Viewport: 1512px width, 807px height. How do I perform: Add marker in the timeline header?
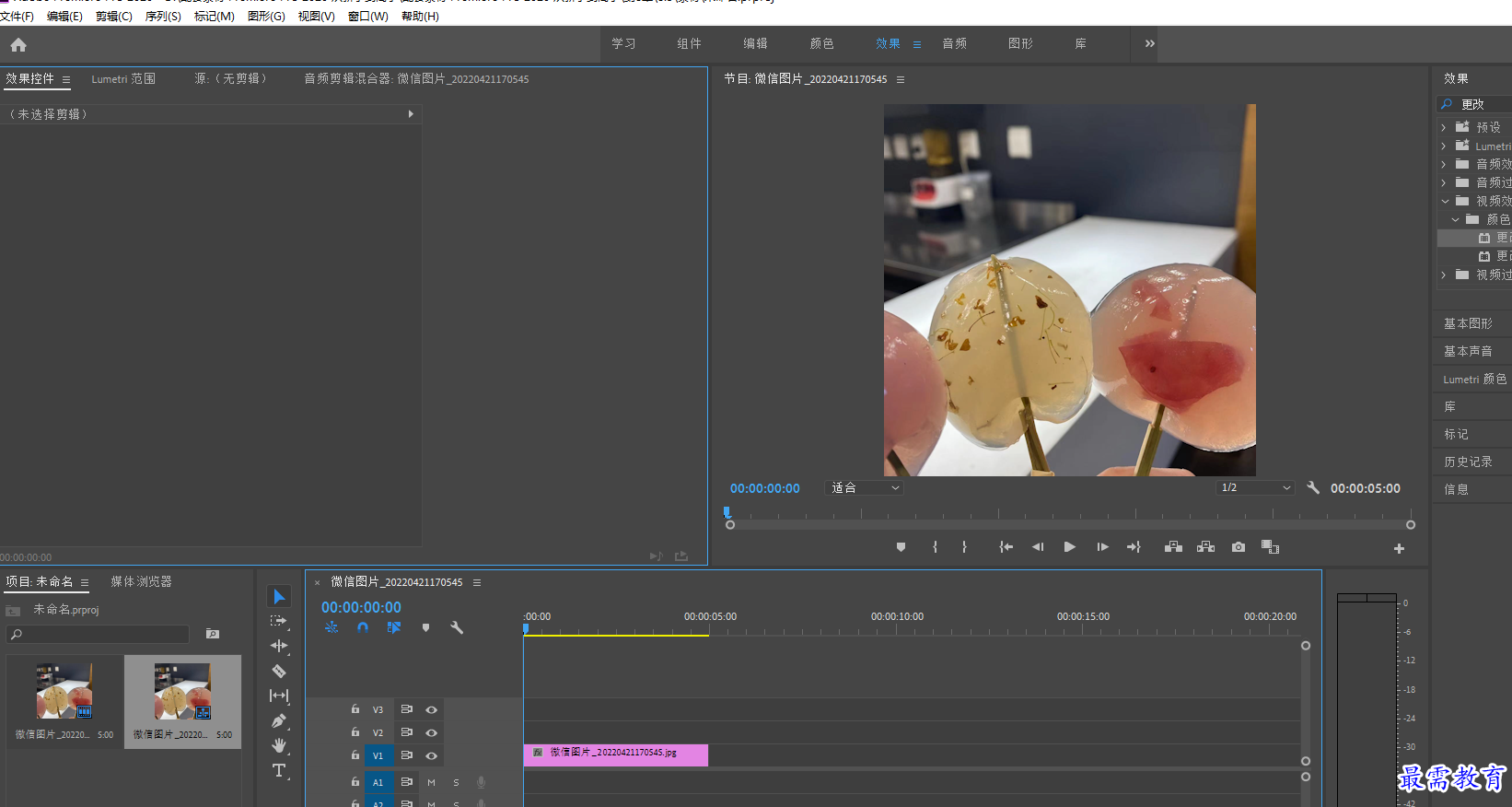tap(425, 627)
